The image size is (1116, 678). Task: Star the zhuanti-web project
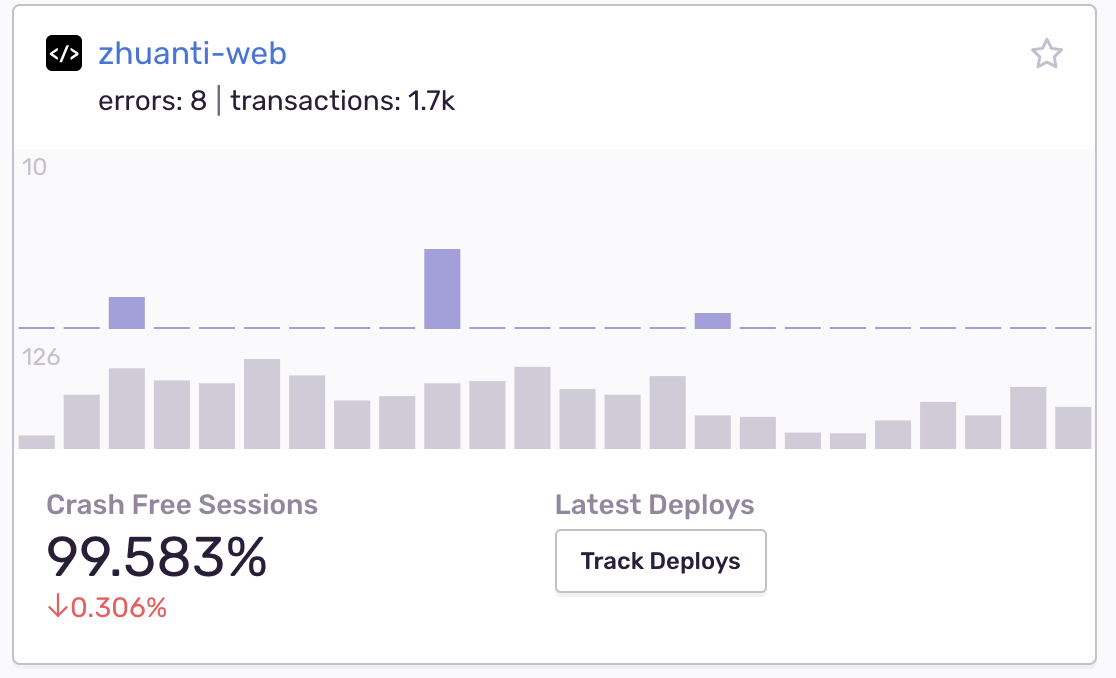(1046, 54)
